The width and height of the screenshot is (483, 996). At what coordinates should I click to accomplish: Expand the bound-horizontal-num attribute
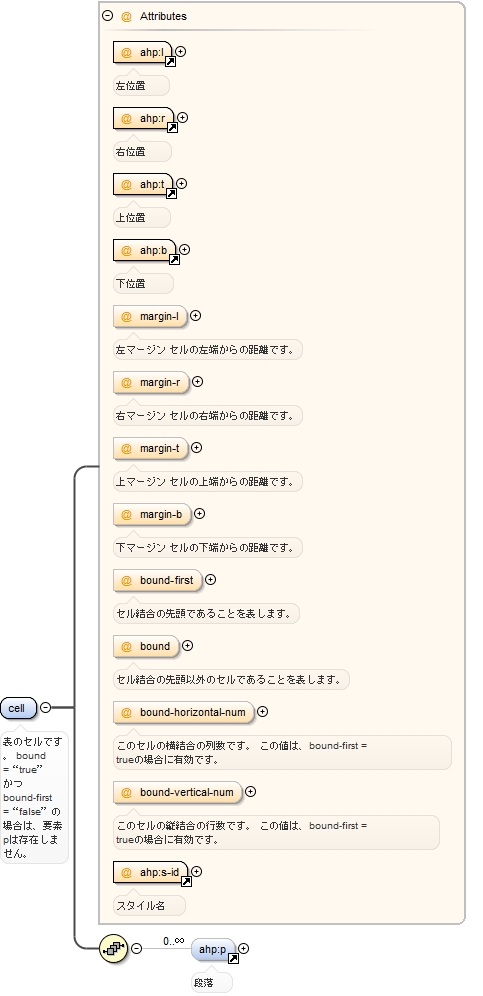[x=262, y=711]
